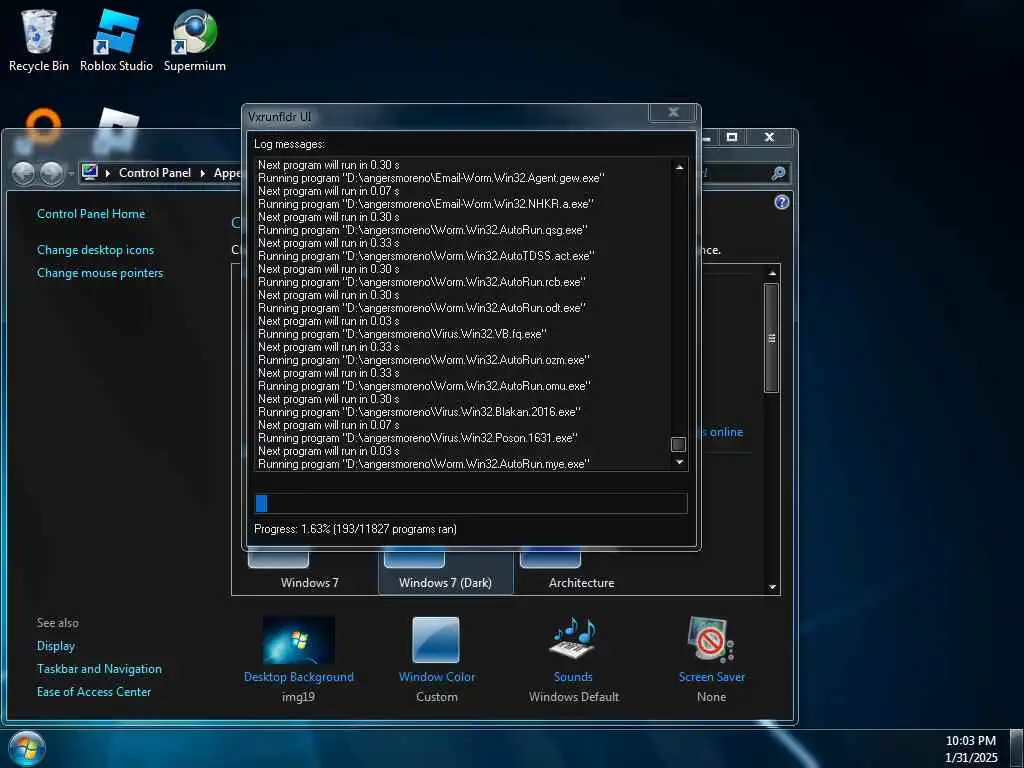
Task: Go forward in Control Panel navigation
Action: coord(52,173)
